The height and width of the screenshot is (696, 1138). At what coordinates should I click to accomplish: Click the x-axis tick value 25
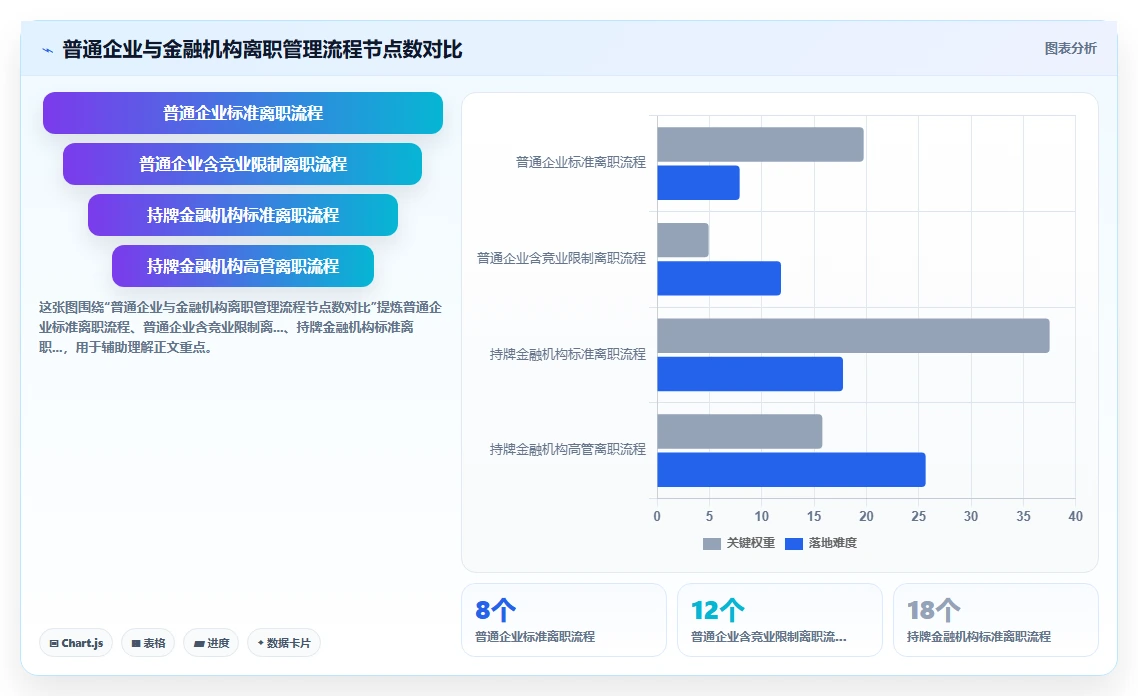point(918,516)
